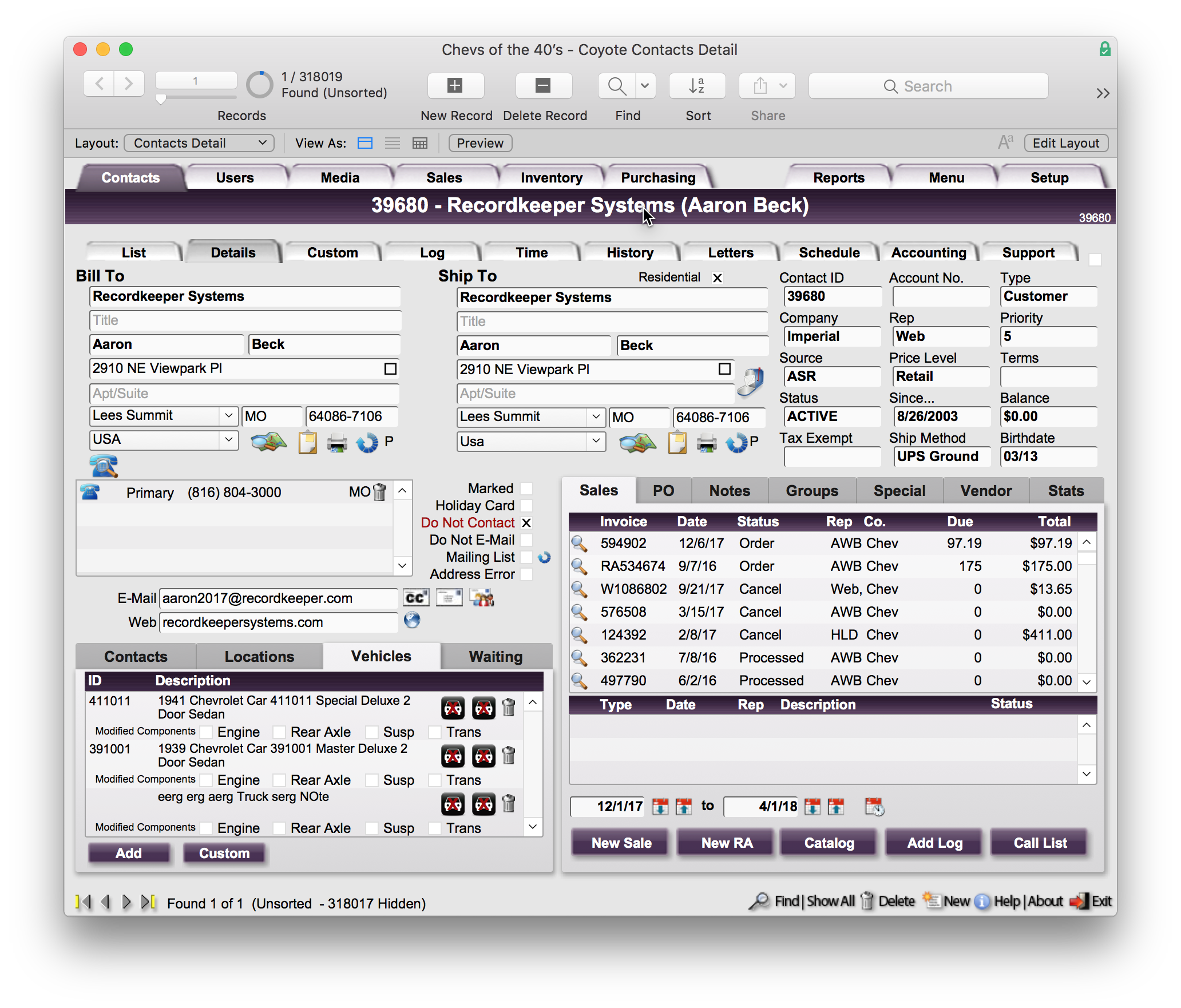Open the Layout Contacts Detail dropdown
The image size is (1181, 1008).
pos(199,143)
